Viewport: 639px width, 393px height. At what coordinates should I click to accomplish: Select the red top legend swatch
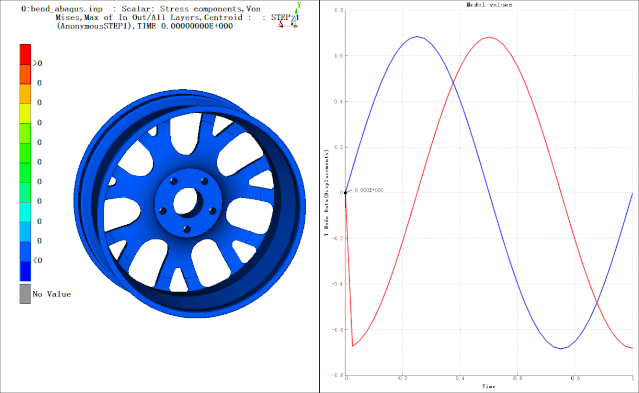(25, 54)
